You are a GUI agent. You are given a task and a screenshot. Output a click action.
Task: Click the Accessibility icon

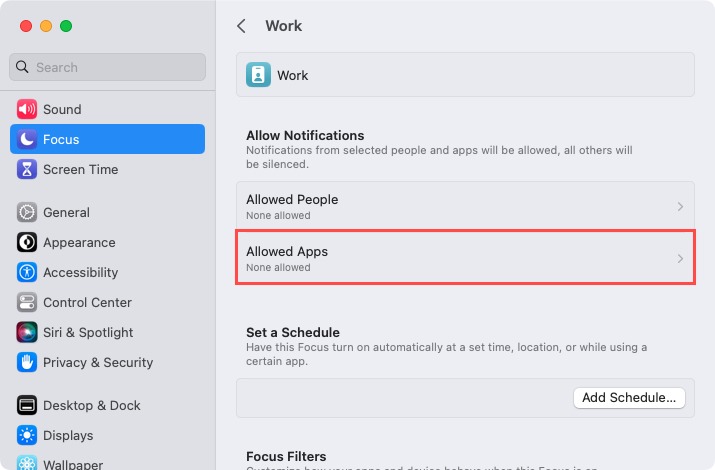27,272
